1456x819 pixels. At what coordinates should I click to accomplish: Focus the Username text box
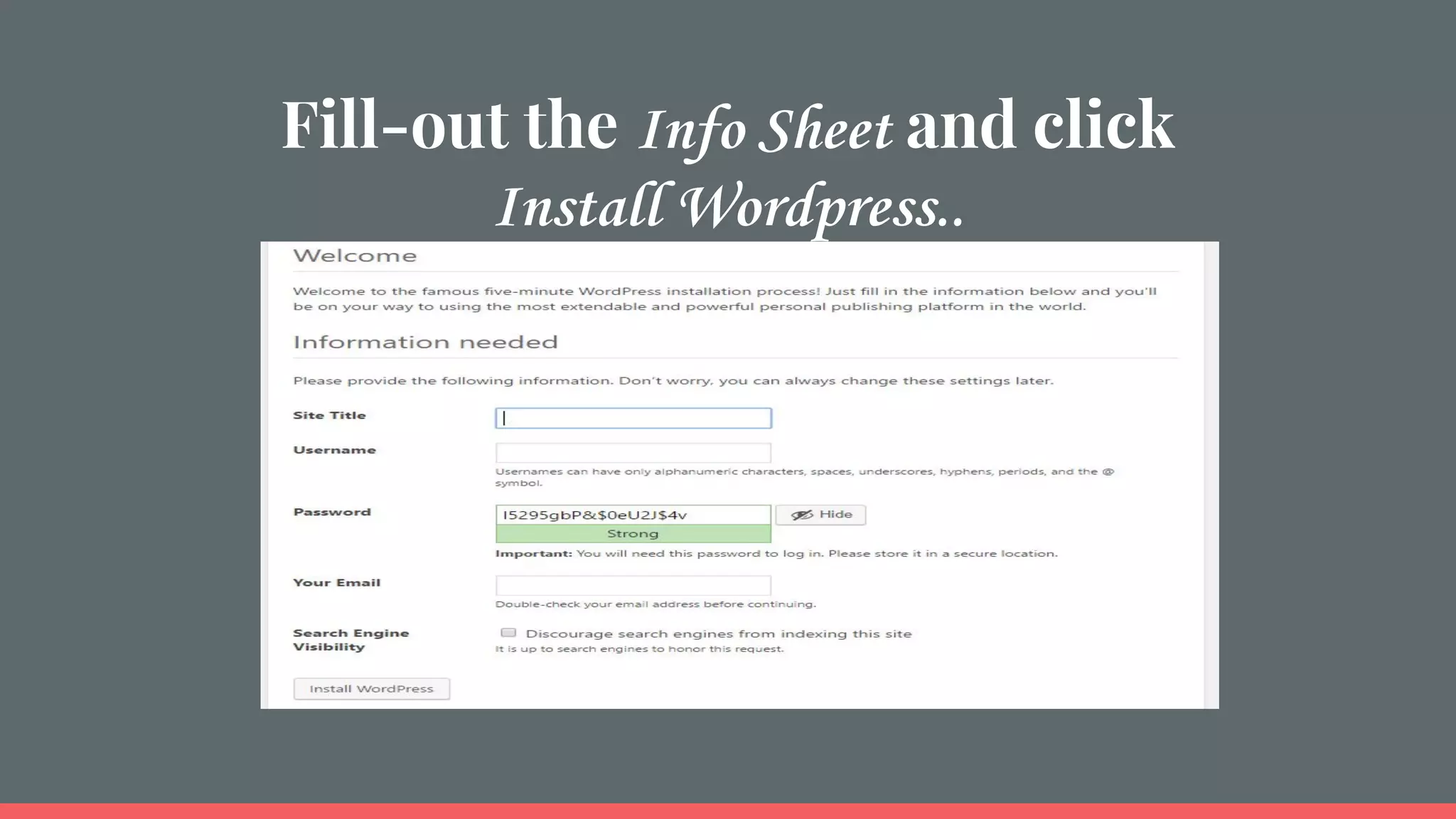pyautogui.click(x=633, y=453)
